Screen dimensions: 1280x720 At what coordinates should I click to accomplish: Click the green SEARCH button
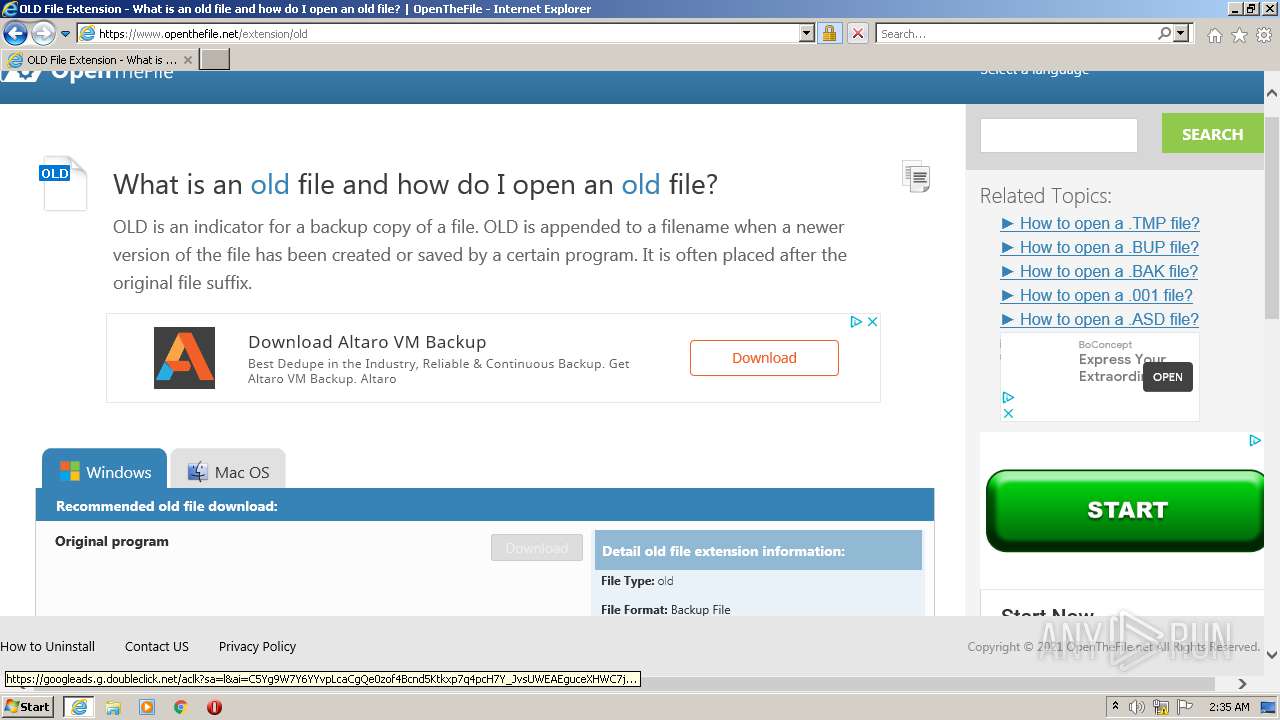[1212, 134]
